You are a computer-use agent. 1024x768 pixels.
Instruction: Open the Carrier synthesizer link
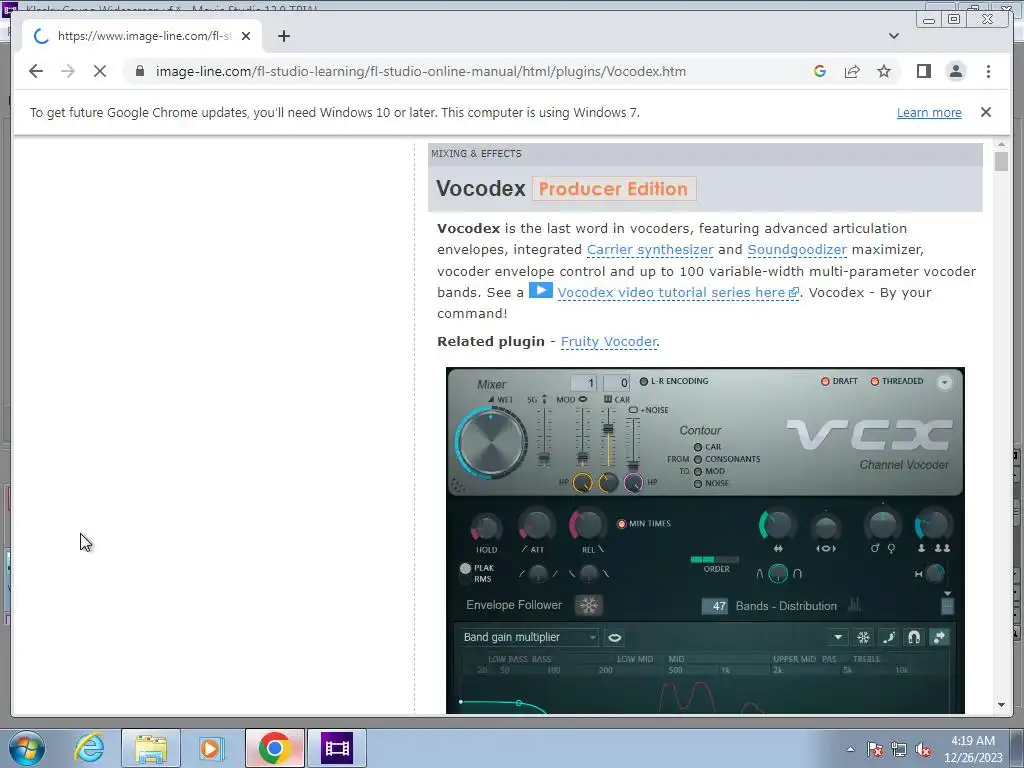click(650, 249)
